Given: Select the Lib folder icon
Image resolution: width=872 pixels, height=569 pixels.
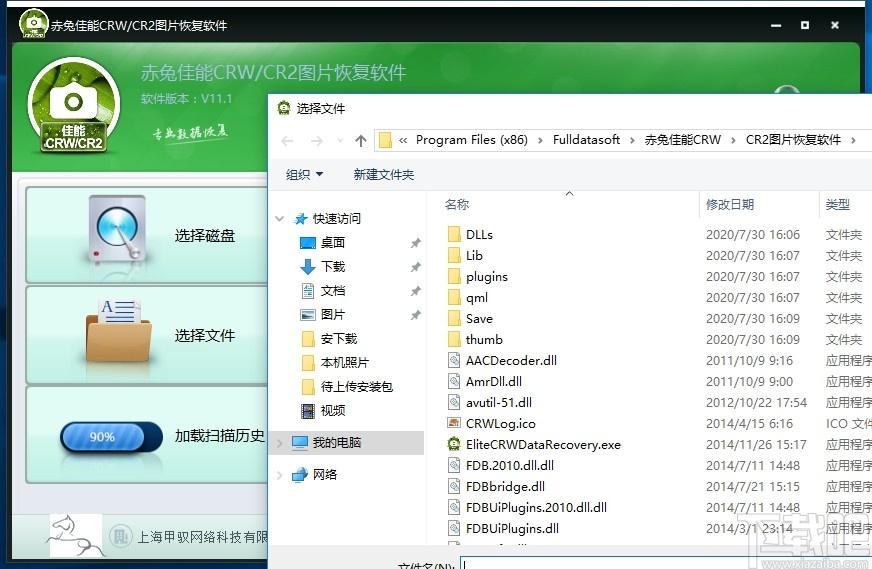Looking at the screenshot, I should pyautogui.click(x=454, y=255).
